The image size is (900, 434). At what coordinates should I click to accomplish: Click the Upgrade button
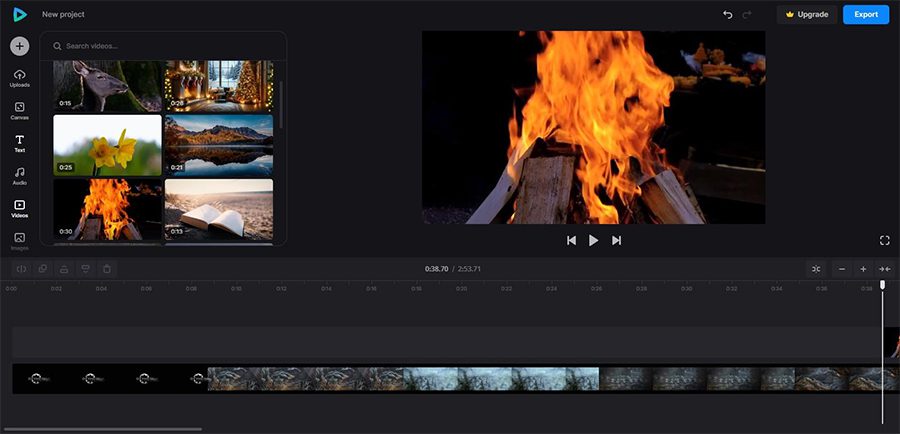(807, 14)
